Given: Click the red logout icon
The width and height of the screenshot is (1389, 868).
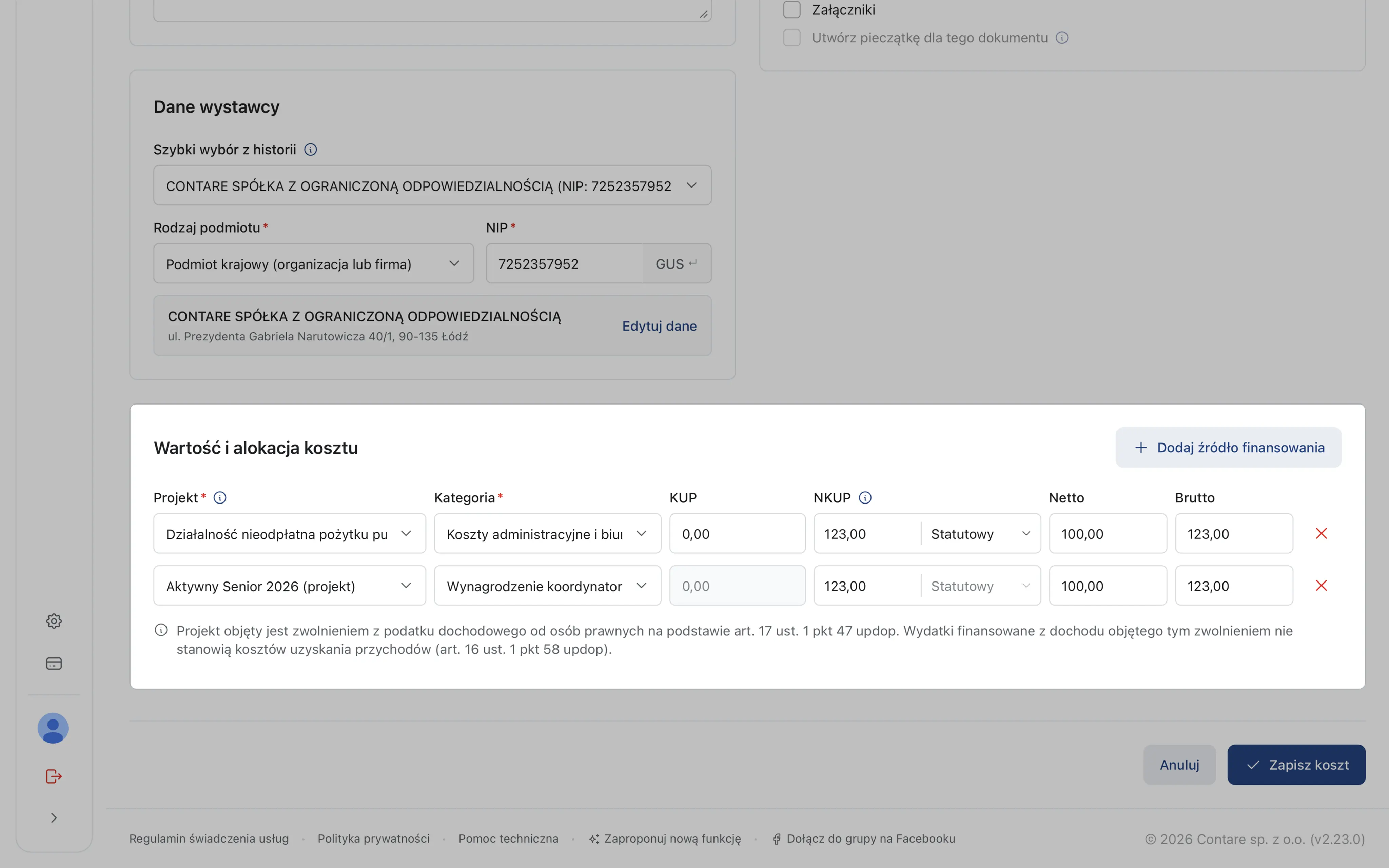Looking at the screenshot, I should (x=53, y=776).
